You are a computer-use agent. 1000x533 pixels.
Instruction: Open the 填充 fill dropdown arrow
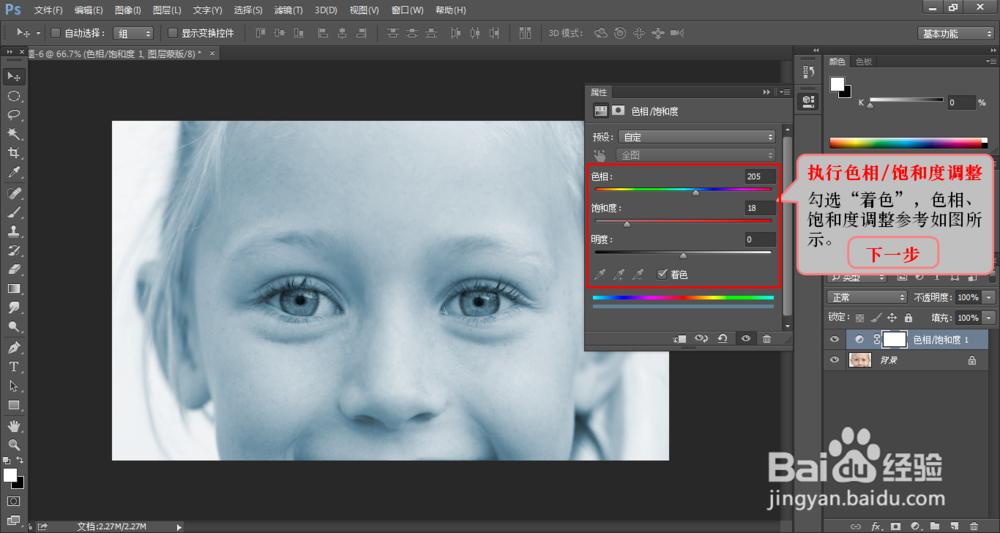989,318
